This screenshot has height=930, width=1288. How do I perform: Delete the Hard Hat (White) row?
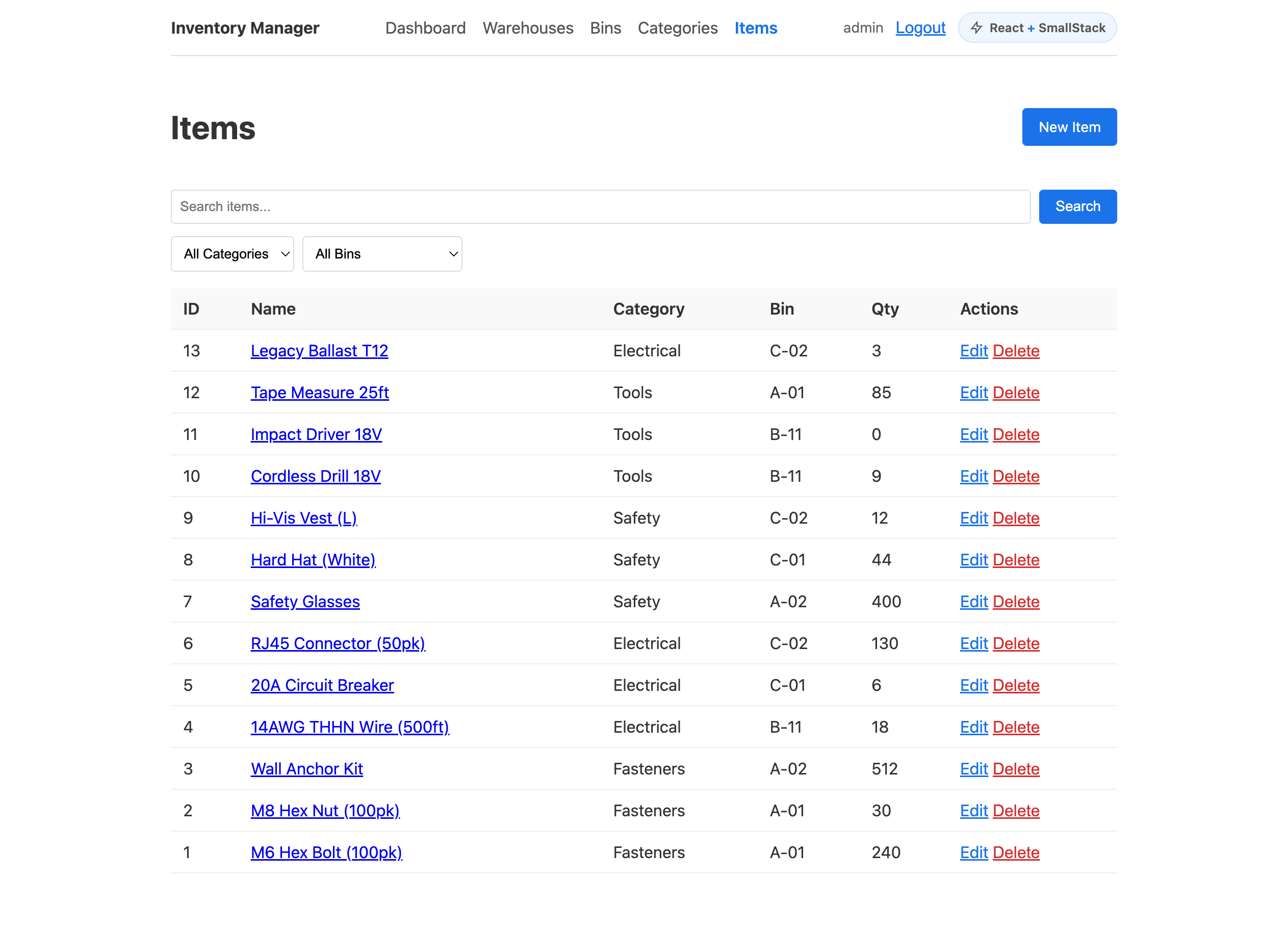point(1016,560)
